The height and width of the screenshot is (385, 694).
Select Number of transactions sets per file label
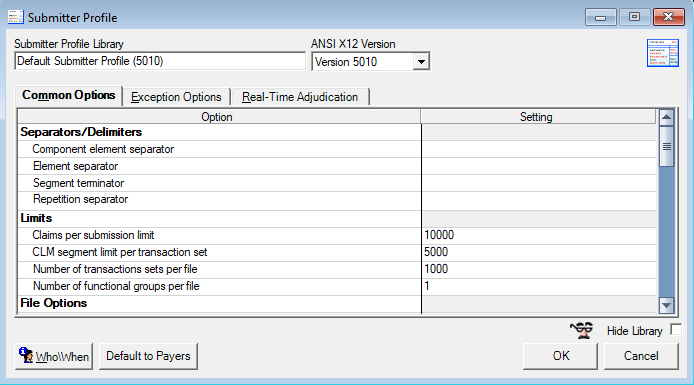115,269
